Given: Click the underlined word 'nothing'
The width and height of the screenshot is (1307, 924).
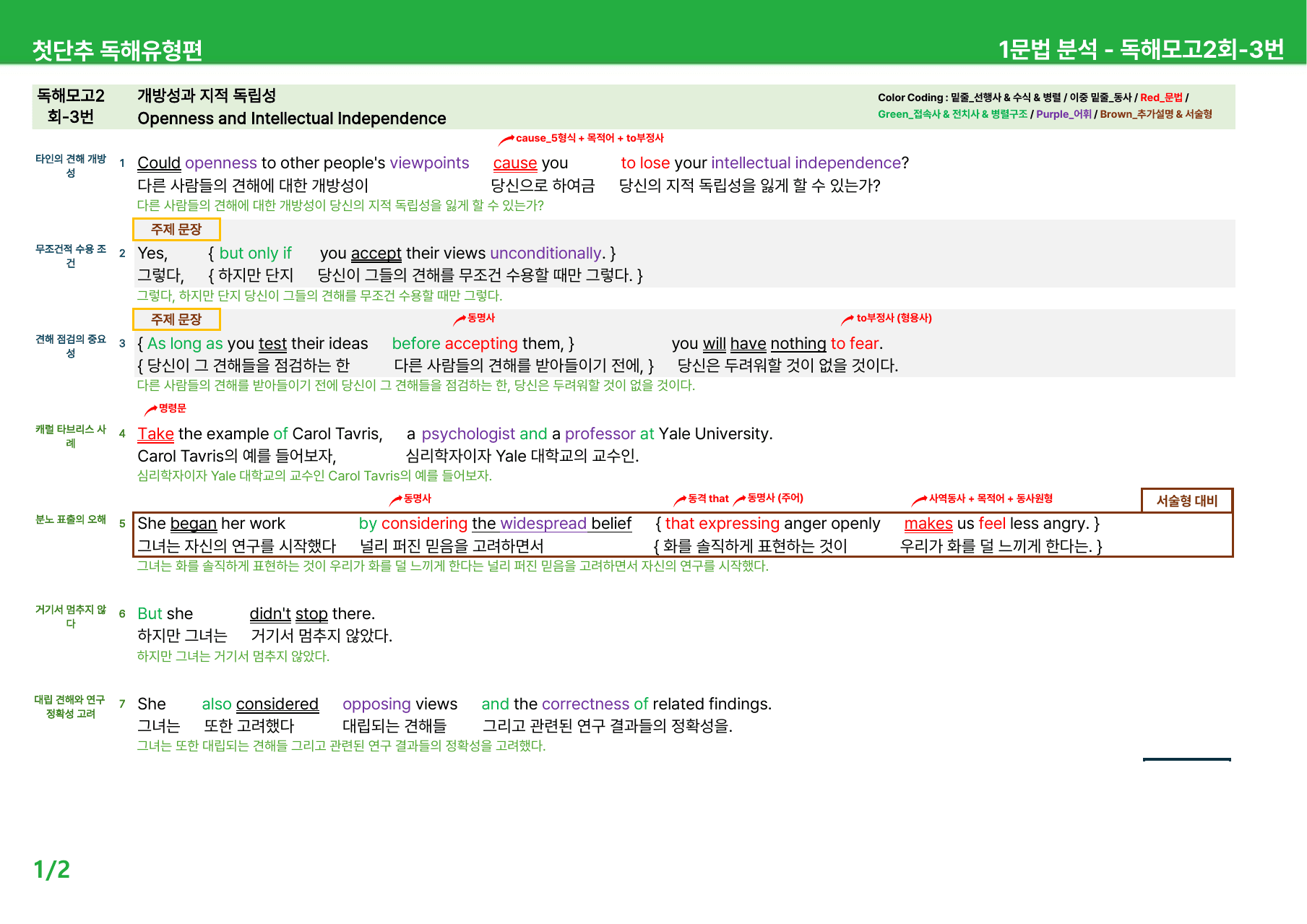Looking at the screenshot, I should click(x=798, y=344).
